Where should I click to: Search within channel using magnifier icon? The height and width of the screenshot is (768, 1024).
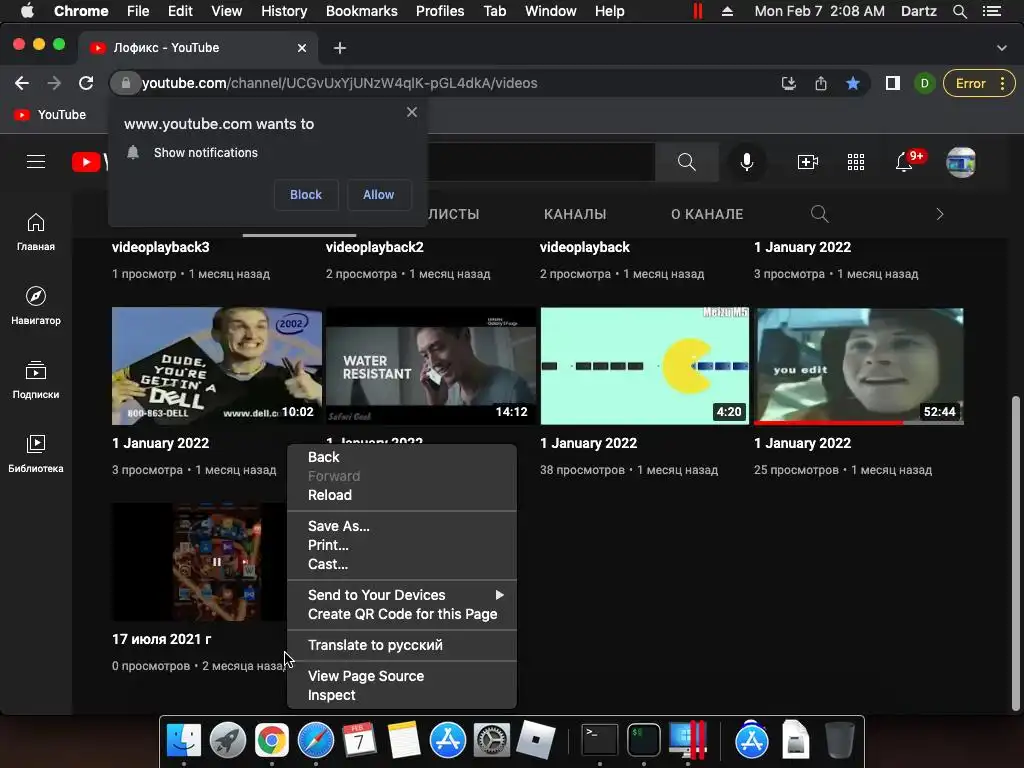coord(820,214)
